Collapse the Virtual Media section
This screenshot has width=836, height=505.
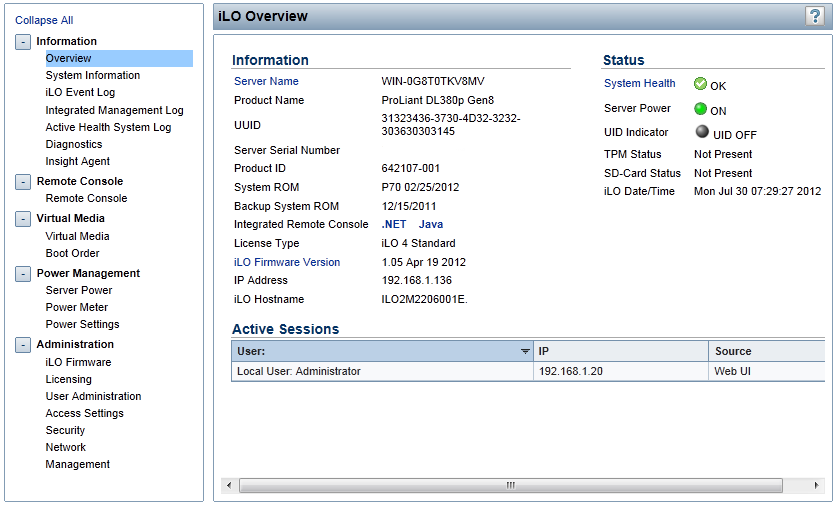point(23,219)
